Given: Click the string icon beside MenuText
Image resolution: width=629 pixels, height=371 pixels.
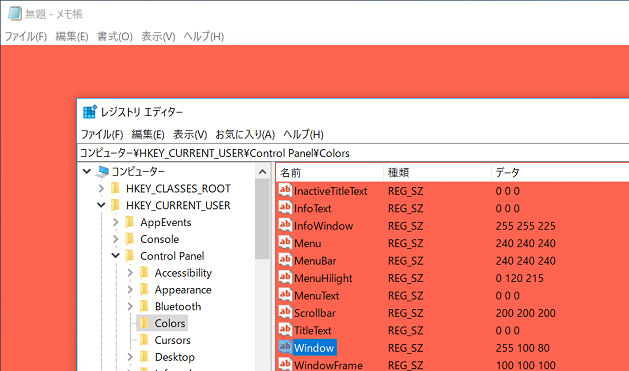Looking at the screenshot, I should 285,295.
